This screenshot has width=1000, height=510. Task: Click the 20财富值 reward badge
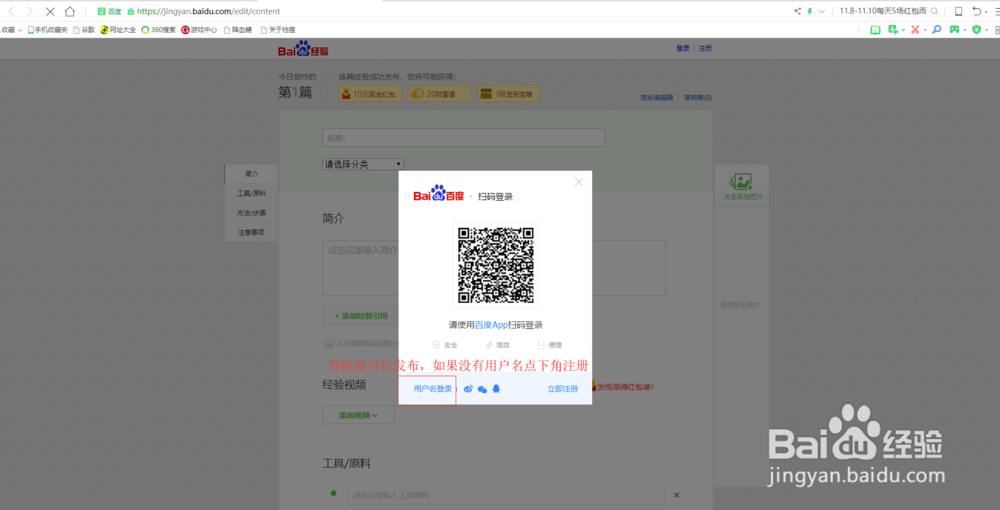[439, 94]
